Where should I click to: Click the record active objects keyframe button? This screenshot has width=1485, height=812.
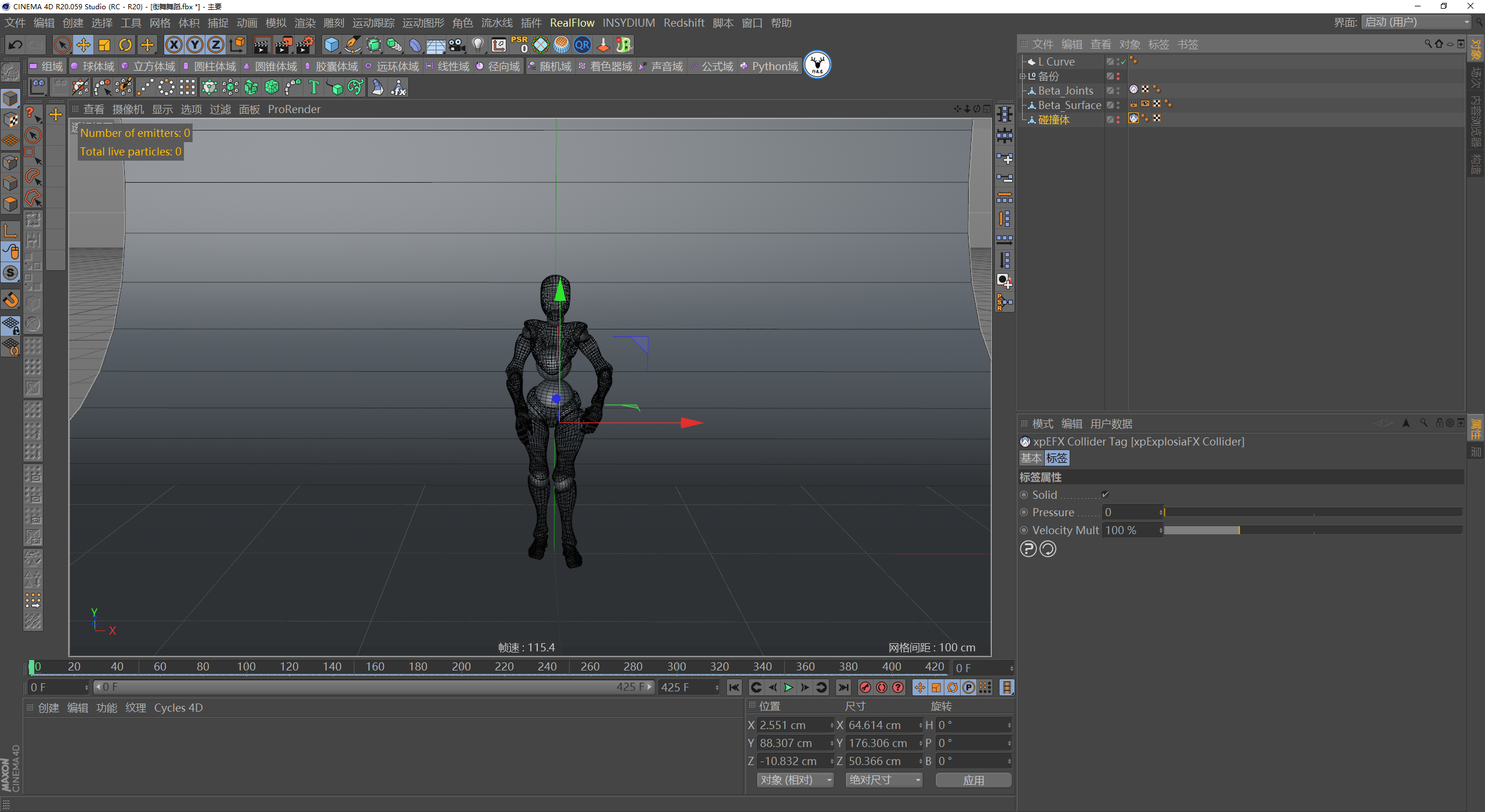[x=865, y=687]
